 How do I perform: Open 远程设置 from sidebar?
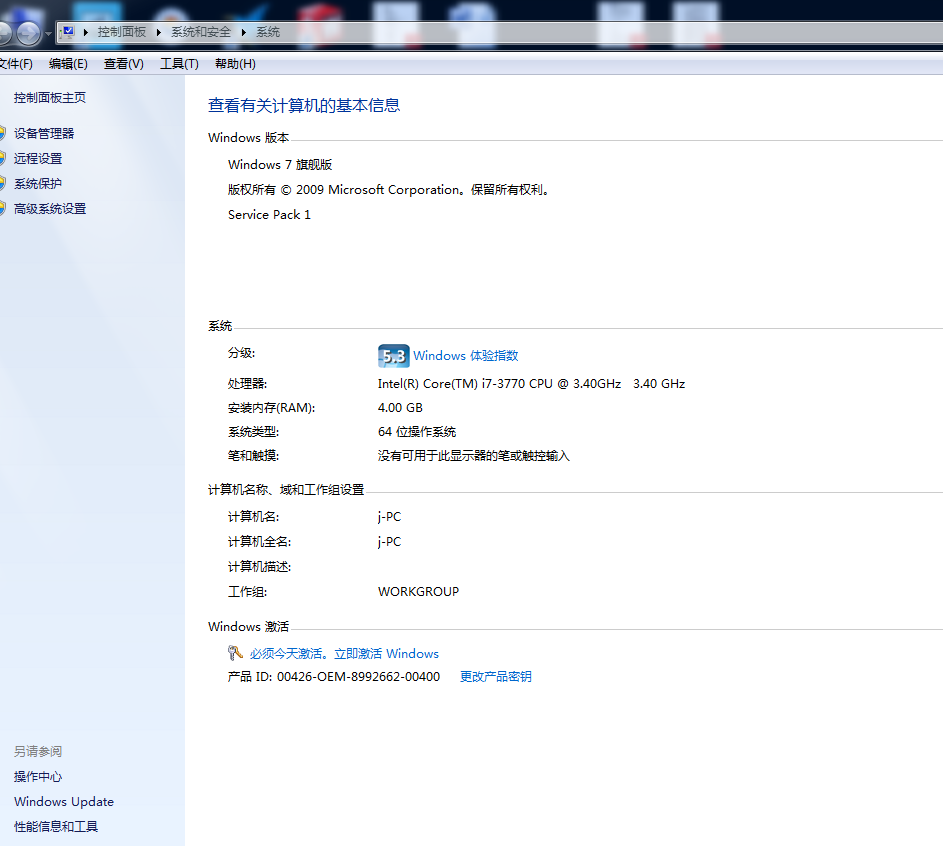click(38, 159)
